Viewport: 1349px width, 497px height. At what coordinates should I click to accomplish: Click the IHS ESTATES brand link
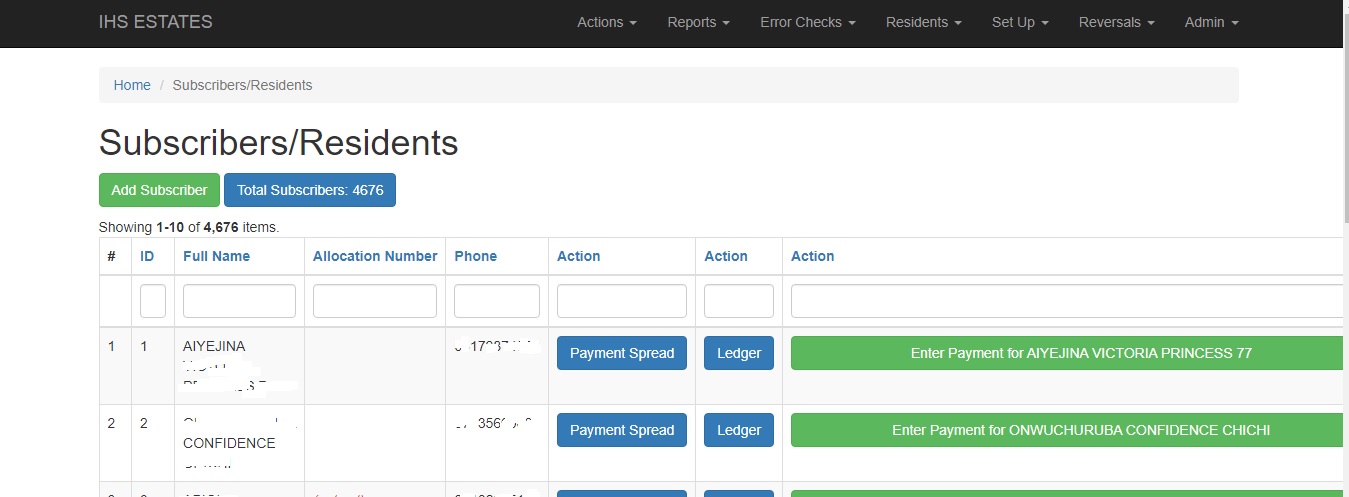[x=156, y=22]
